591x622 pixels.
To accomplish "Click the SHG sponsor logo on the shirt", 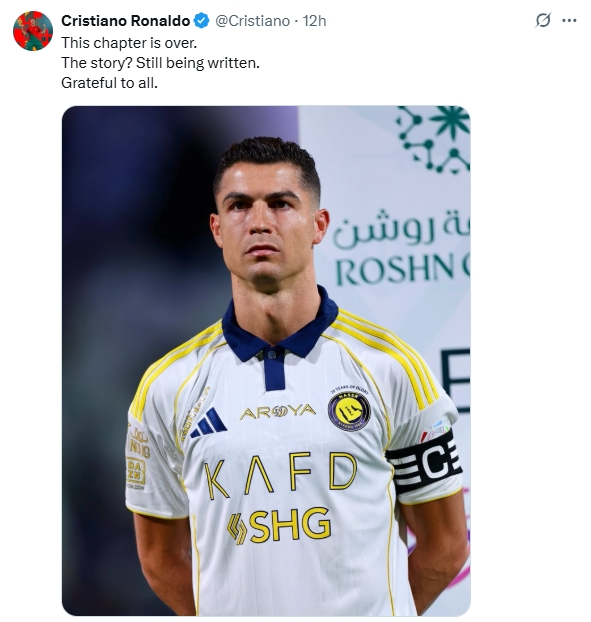I will pos(278,526).
